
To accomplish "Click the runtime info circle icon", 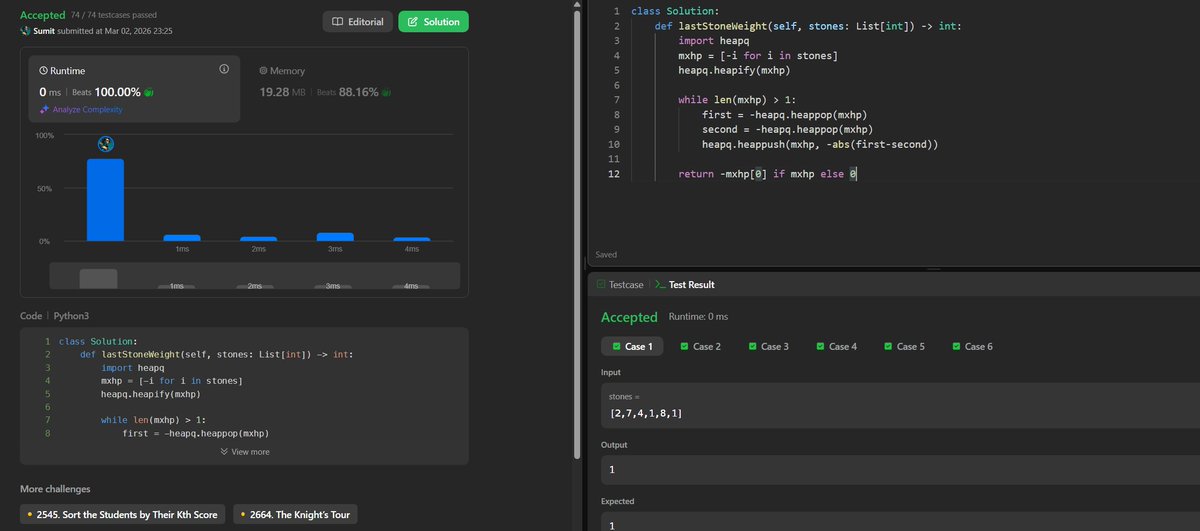I will tap(224, 70).
